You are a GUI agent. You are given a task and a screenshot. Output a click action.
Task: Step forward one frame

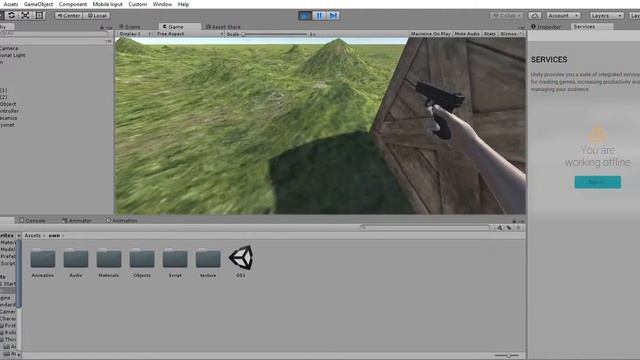(x=333, y=16)
